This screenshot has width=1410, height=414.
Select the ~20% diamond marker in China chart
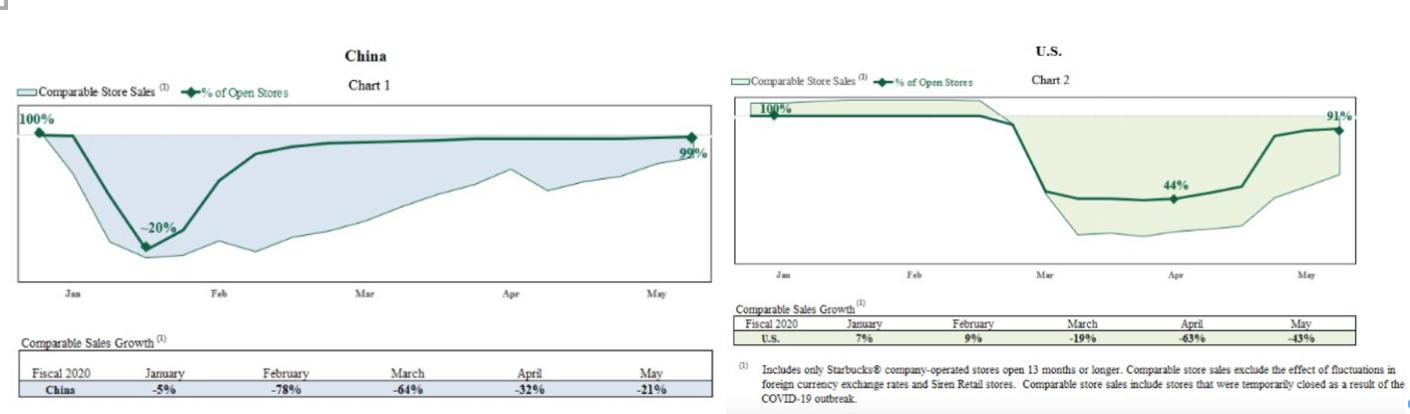pyautogui.click(x=146, y=246)
